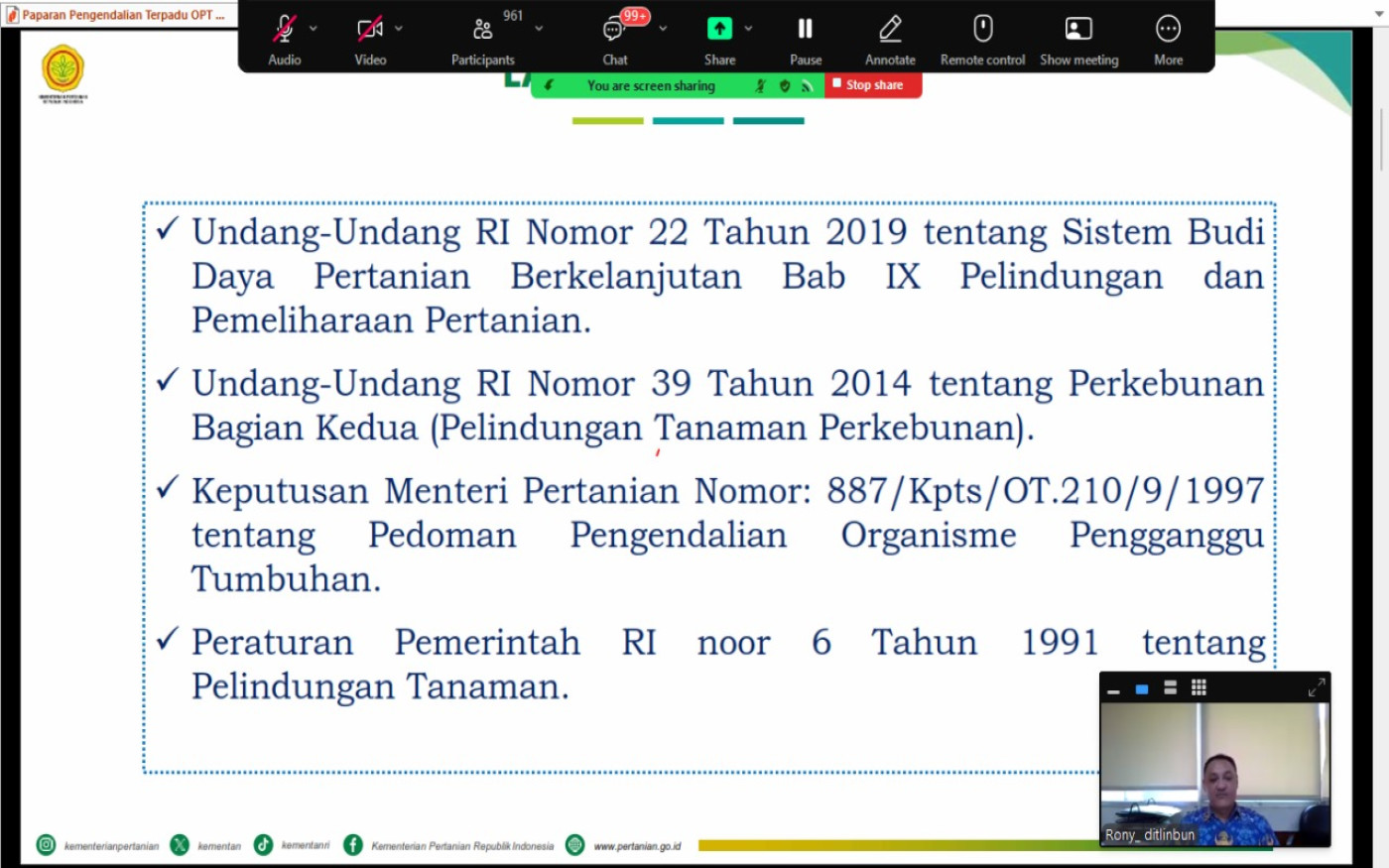Screen dimensions: 1389x868
Task: Turn on camera with Video icon
Action: (x=370, y=30)
